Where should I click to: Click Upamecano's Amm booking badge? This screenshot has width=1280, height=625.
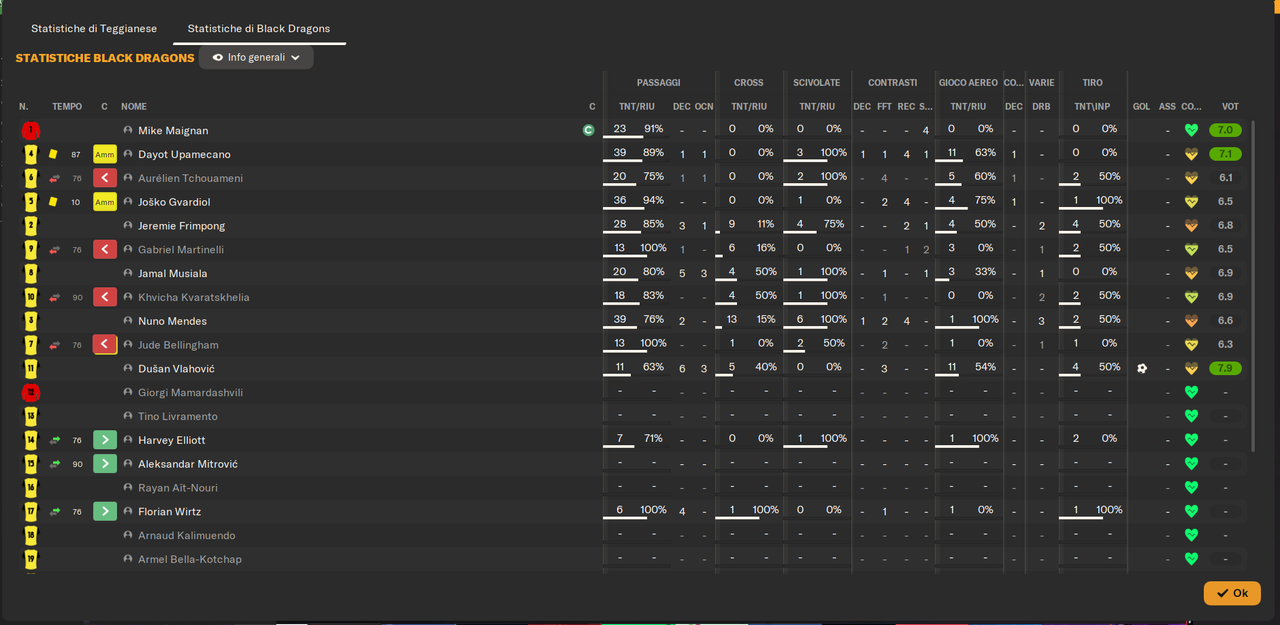click(105, 154)
